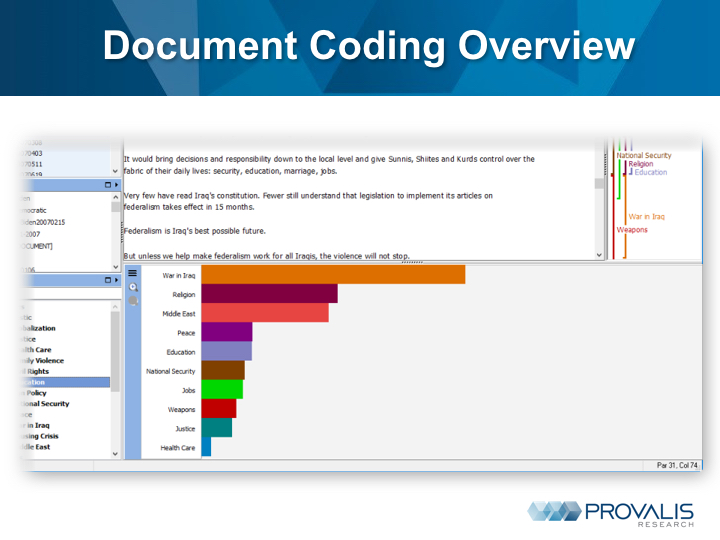Click the undock icon on codes panel header
720x540 pixels.
click(107, 281)
